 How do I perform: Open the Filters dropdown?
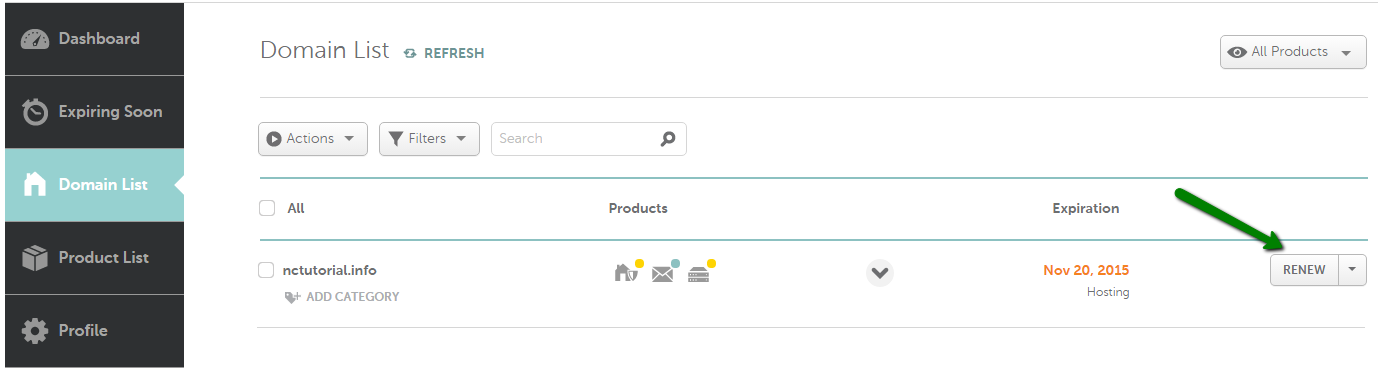[x=429, y=139]
